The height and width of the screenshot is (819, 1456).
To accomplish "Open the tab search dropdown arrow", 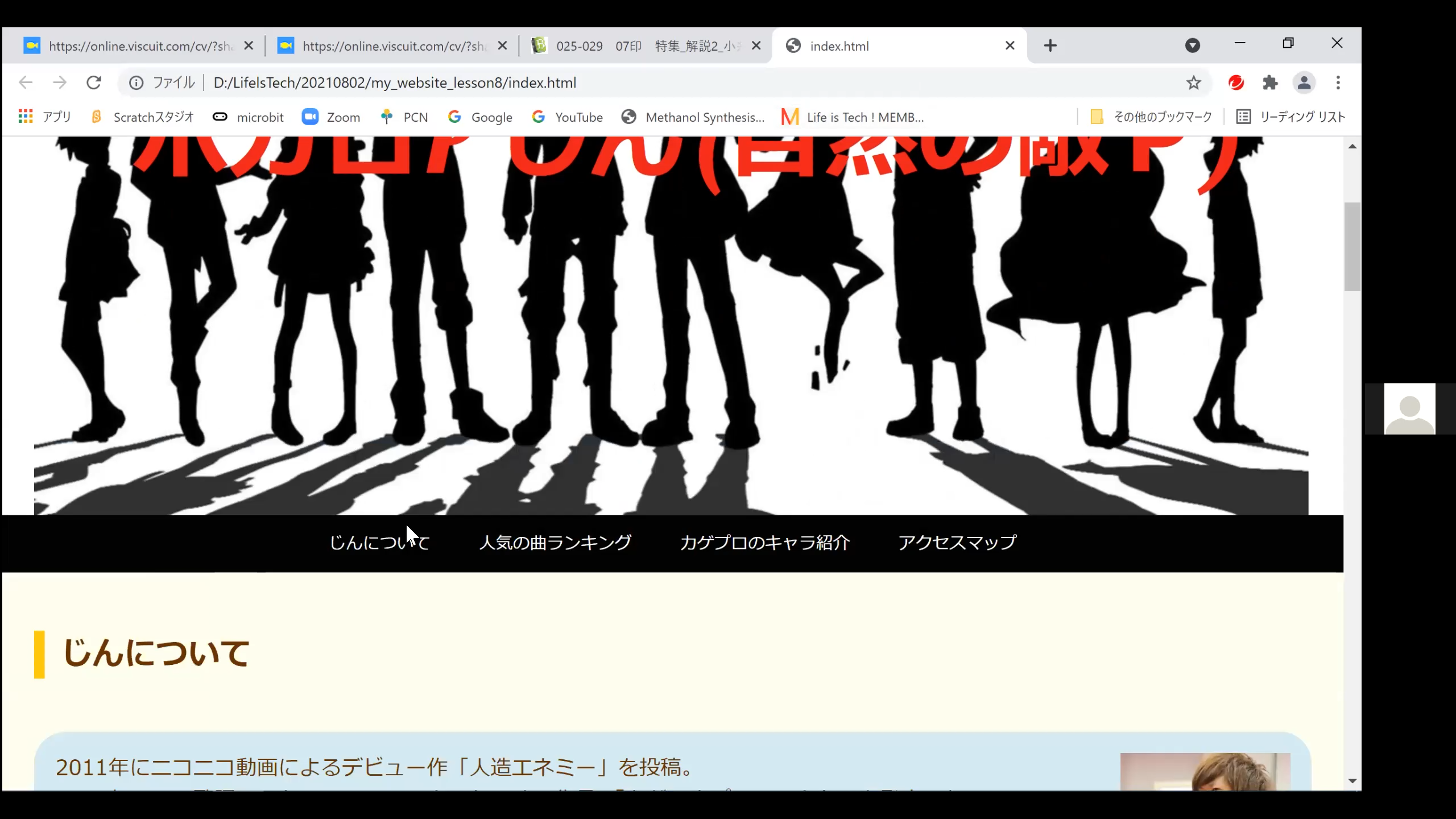I will point(1193,45).
